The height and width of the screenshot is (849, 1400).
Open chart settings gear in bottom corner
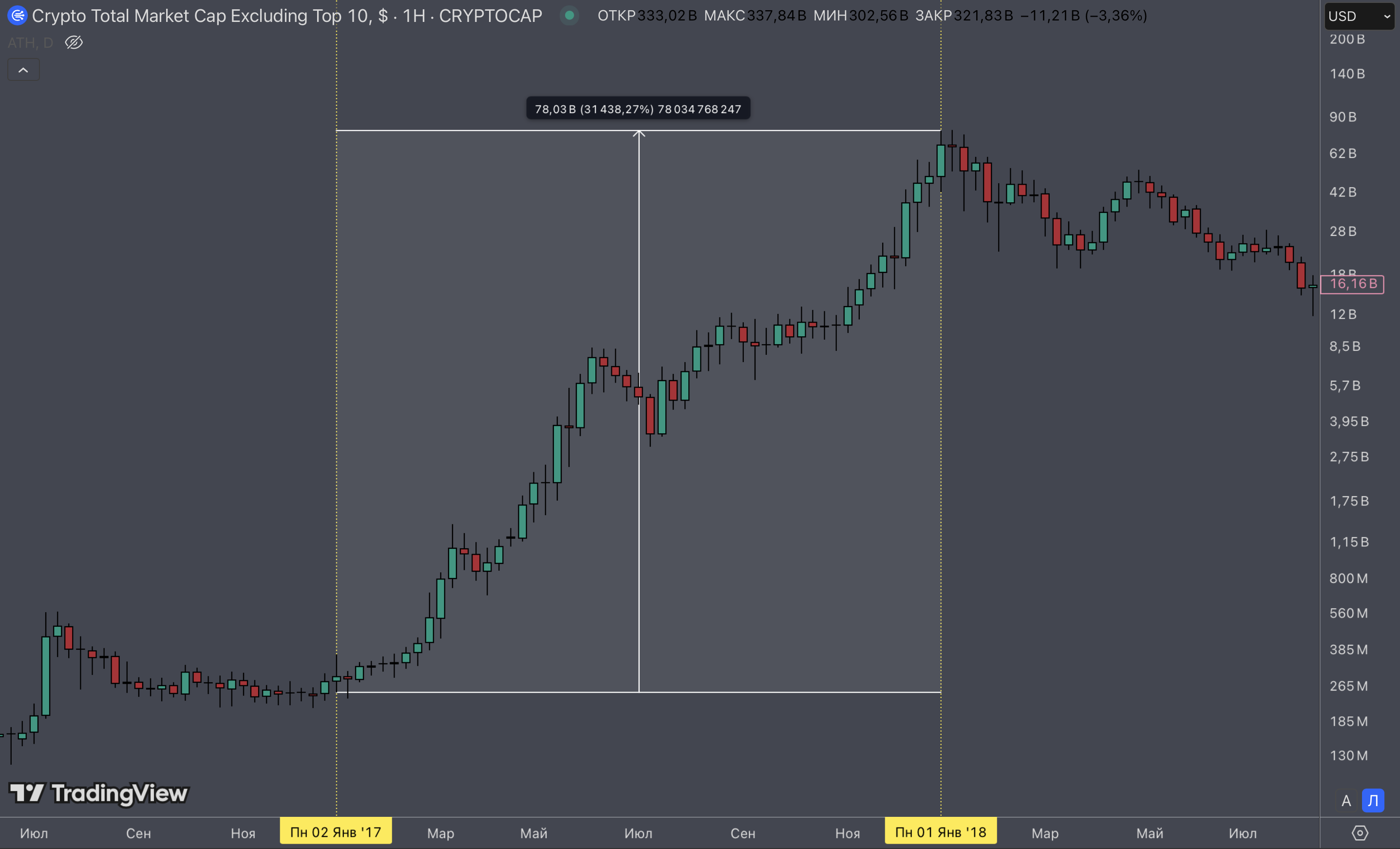pyautogui.click(x=1359, y=833)
